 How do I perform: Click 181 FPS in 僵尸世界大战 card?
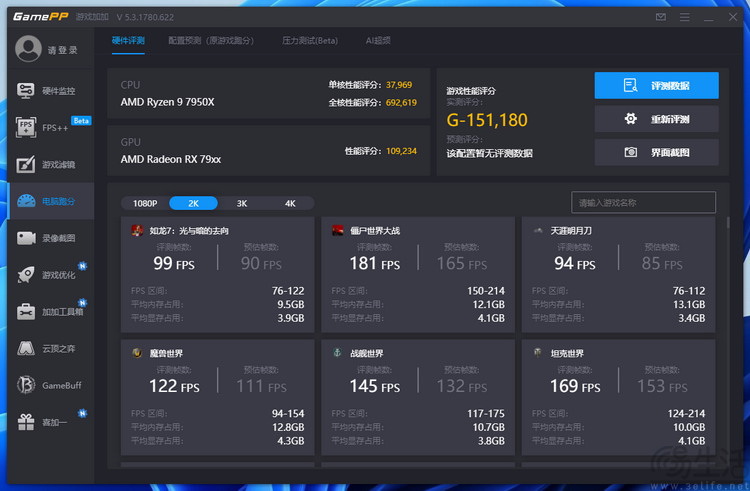375,263
